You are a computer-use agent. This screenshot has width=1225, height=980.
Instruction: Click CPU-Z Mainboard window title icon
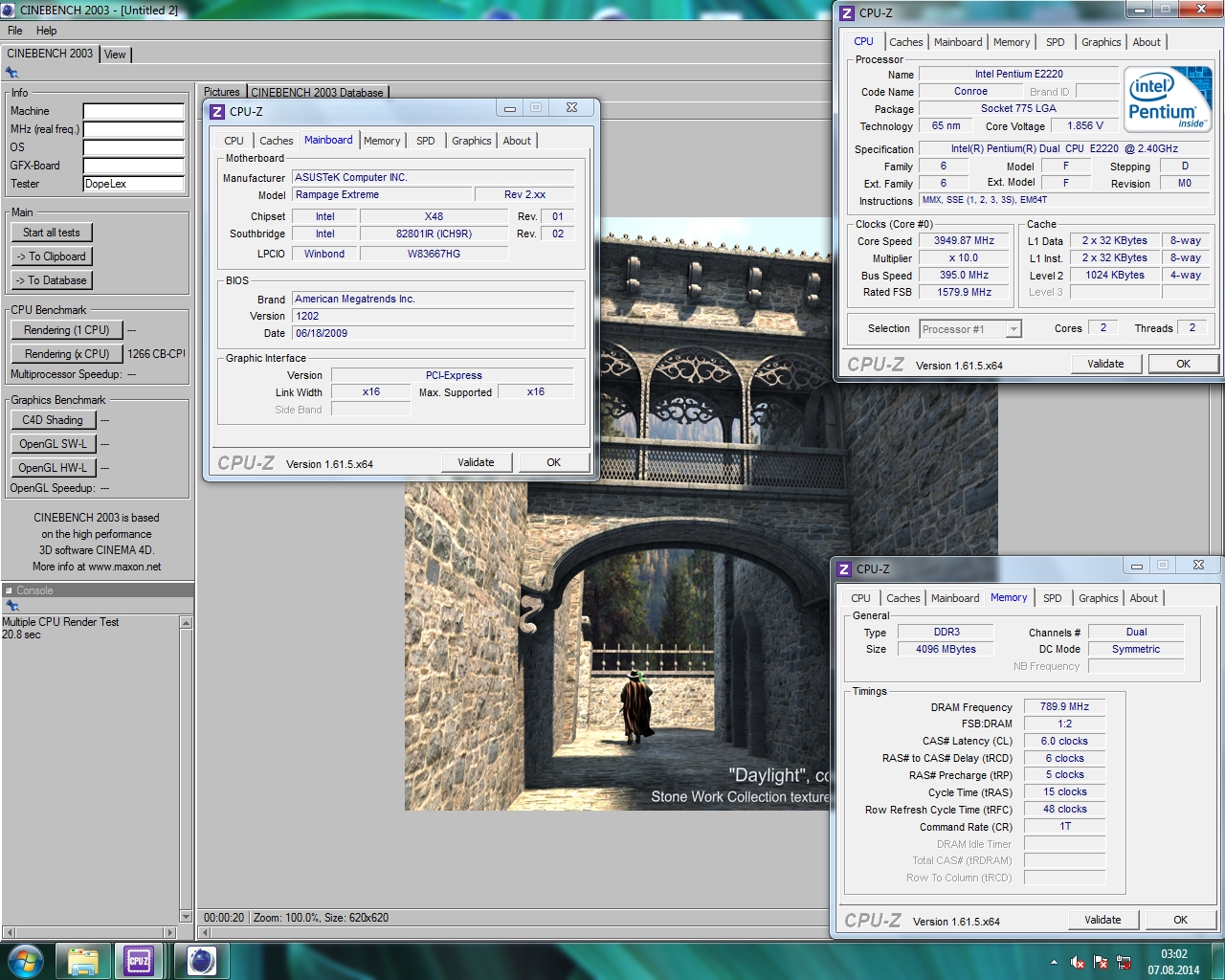217,111
